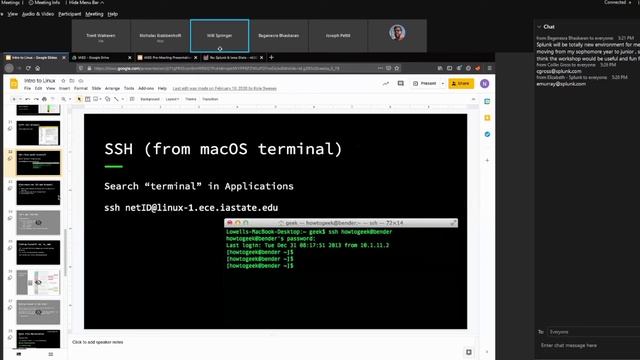Click the move-to-folder icon beside the title
This screenshot has width=640, height=360.
click(x=72, y=81)
